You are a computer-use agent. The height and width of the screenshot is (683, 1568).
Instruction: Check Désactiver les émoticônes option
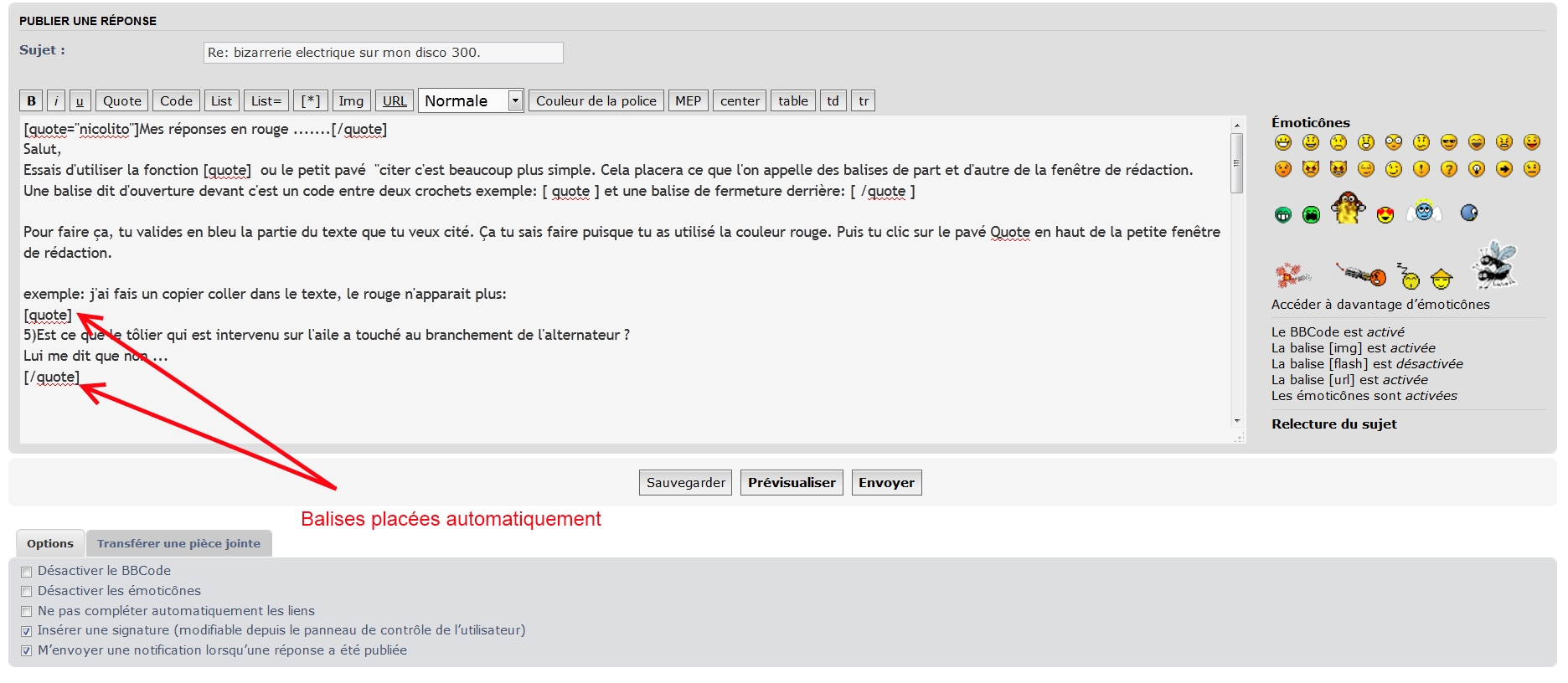(x=27, y=592)
